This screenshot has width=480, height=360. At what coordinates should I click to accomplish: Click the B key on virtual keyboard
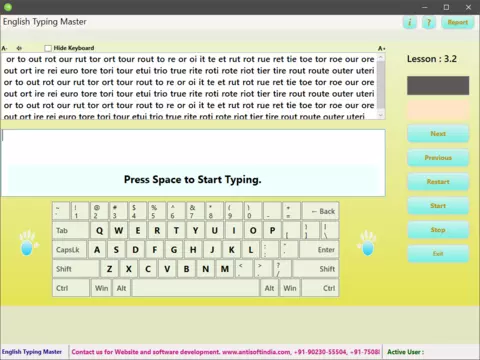pos(186,269)
